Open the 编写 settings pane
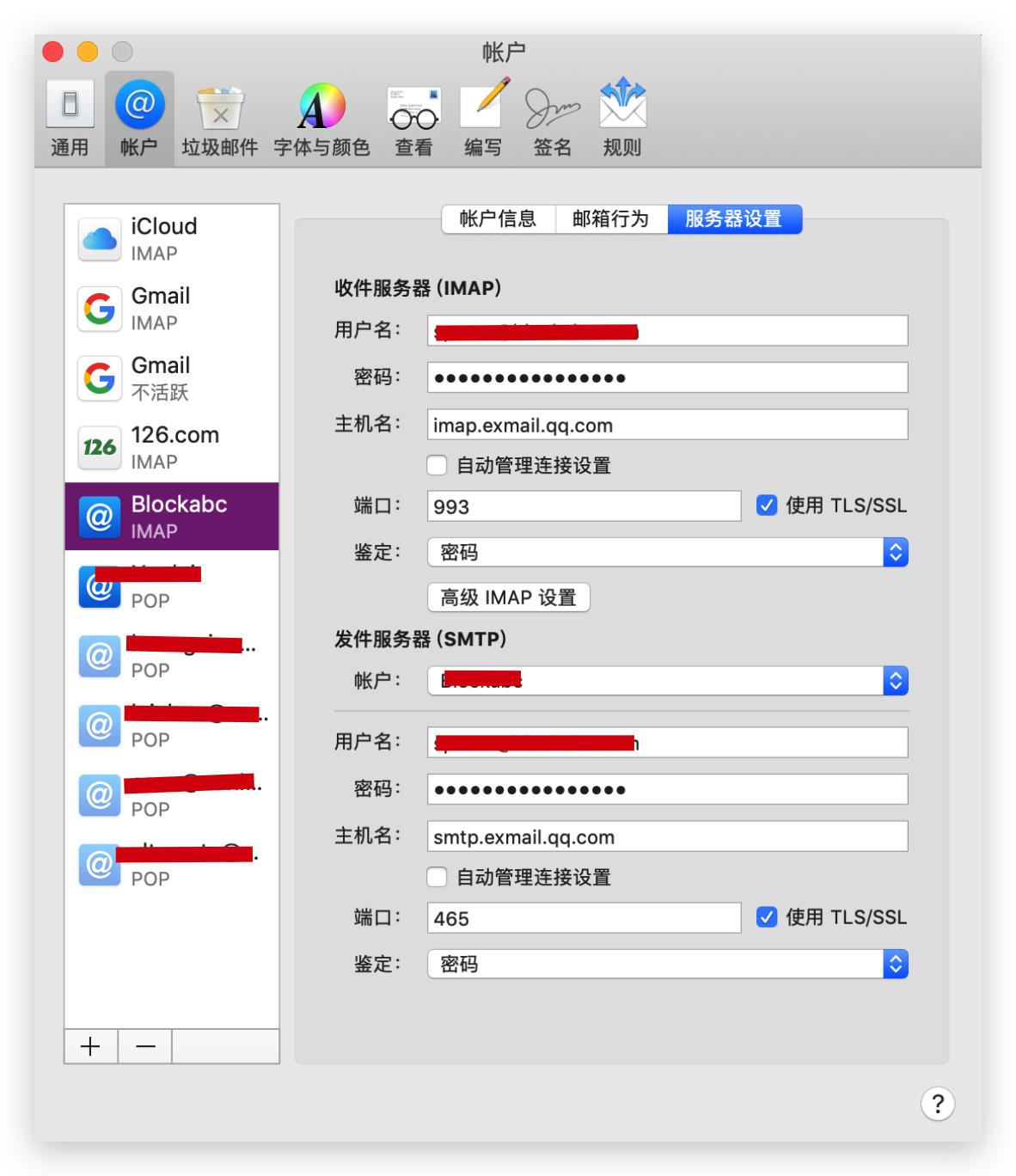Viewport: 1016px width, 1176px height. (x=481, y=118)
